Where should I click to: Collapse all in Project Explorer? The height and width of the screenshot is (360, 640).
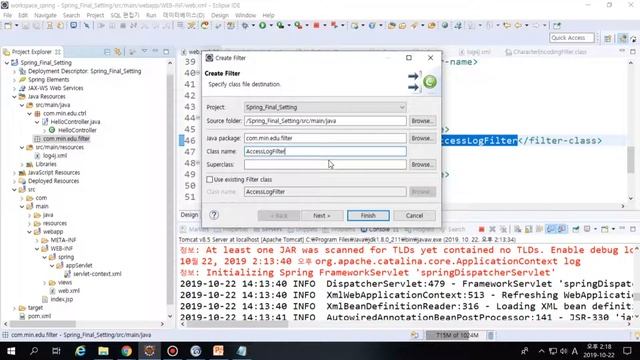pos(107,52)
